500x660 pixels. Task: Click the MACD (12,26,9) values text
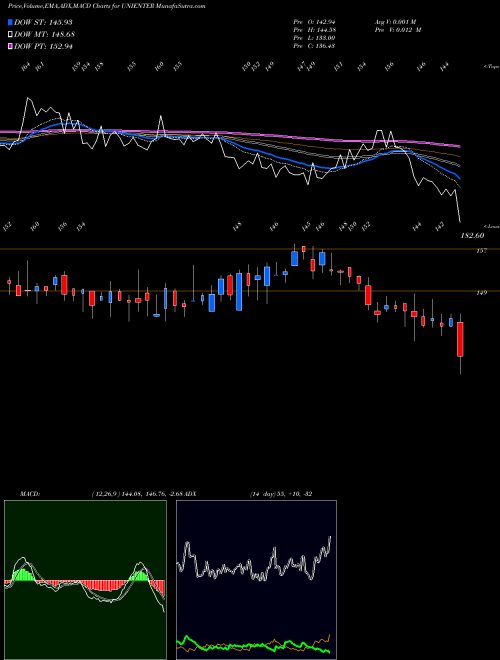[137, 494]
